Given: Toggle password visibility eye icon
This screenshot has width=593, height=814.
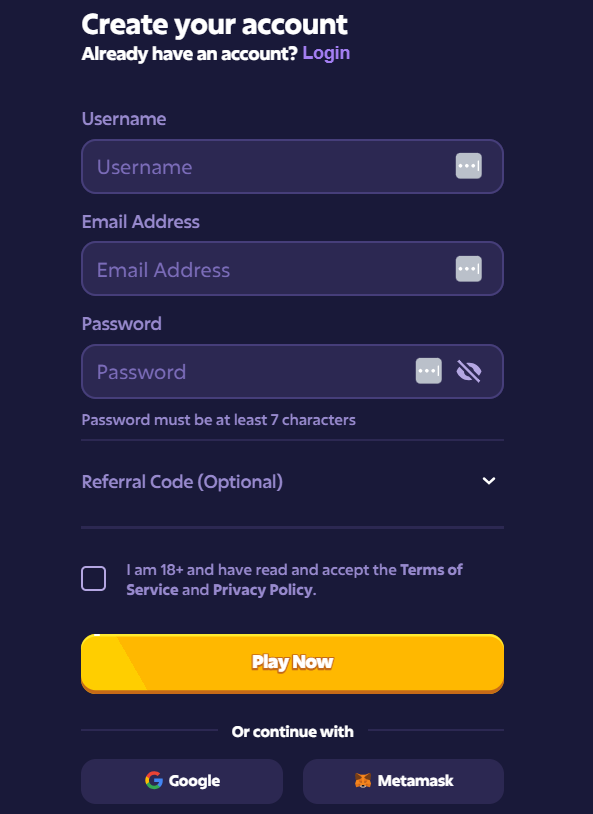Looking at the screenshot, I should coord(468,371).
